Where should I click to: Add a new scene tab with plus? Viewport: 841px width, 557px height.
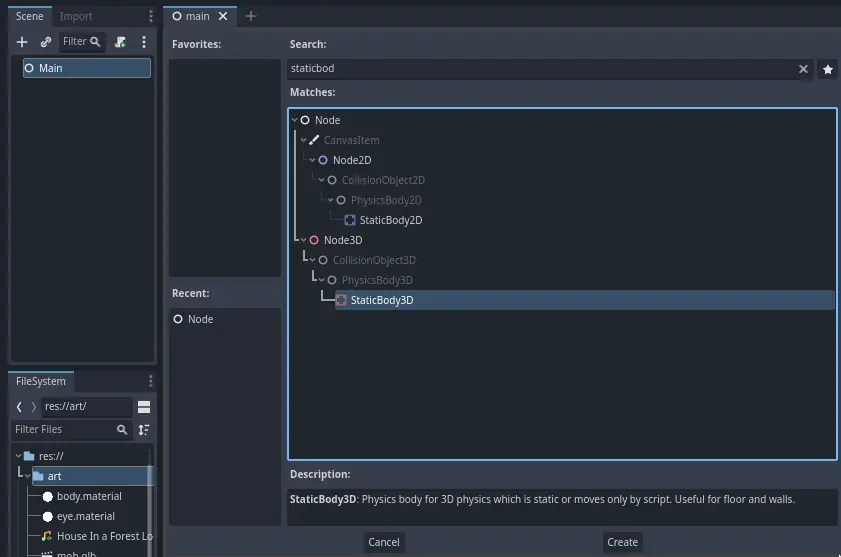coord(251,16)
